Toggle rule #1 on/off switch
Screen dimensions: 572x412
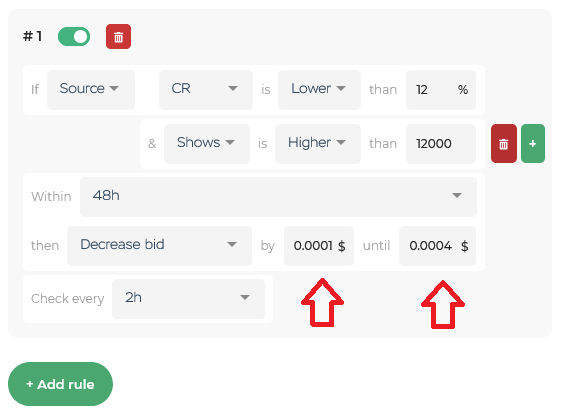coord(74,36)
